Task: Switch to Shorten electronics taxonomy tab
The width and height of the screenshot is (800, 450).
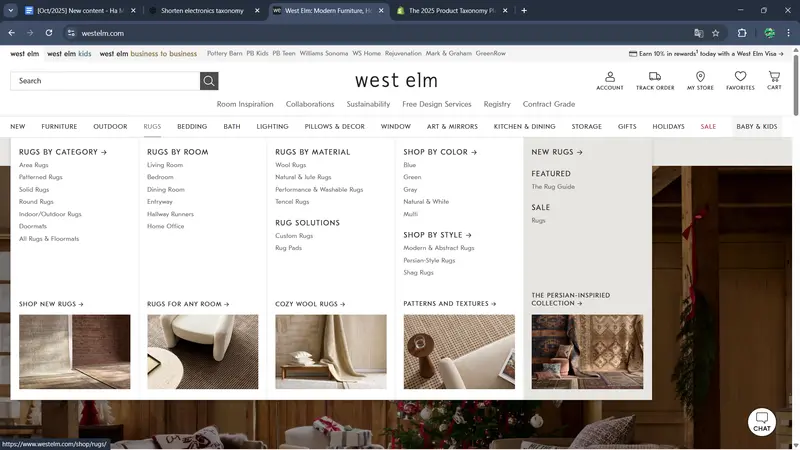Action: tap(203, 10)
